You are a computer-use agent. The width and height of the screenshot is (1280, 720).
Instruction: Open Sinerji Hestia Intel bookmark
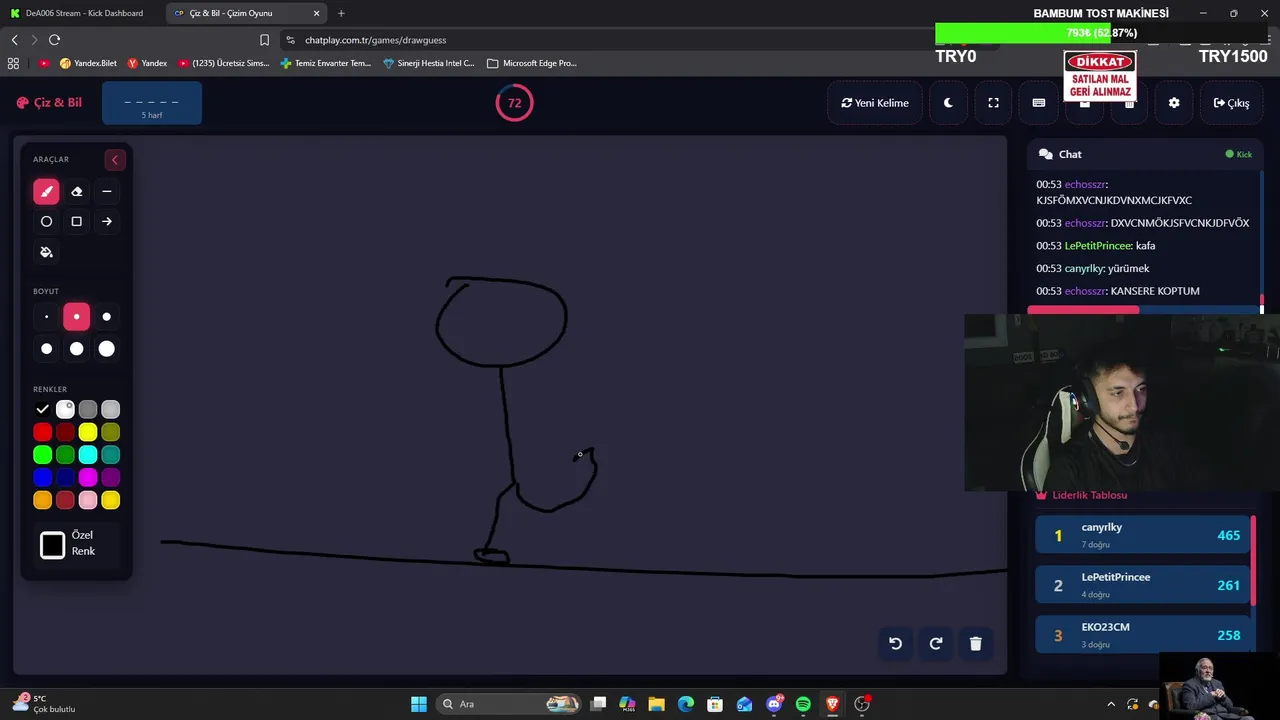click(x=429, y=63)
